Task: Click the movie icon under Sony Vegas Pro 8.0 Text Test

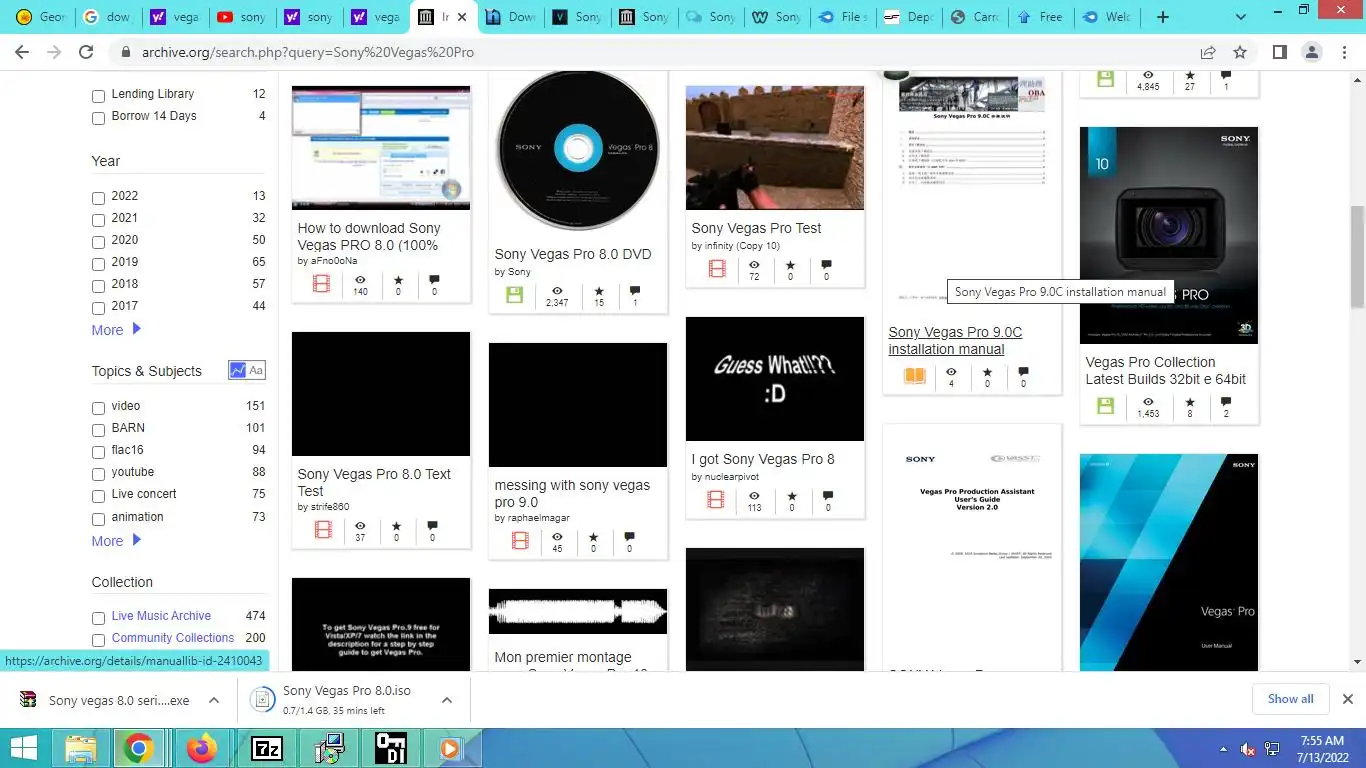Action: [322, 530]
